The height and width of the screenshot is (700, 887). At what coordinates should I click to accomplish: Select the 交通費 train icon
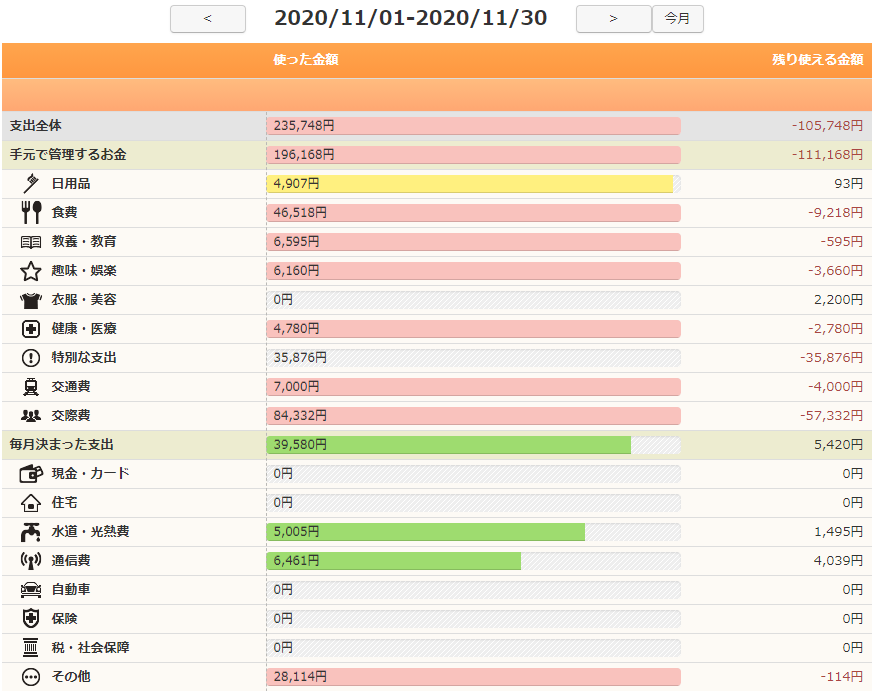click(28, 386)
